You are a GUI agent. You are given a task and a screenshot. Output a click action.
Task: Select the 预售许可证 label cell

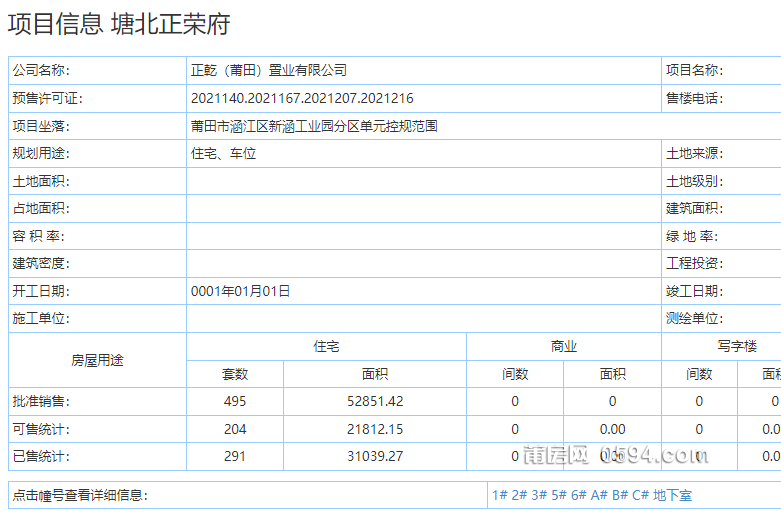pyautogui.click(x=98, y=98)
